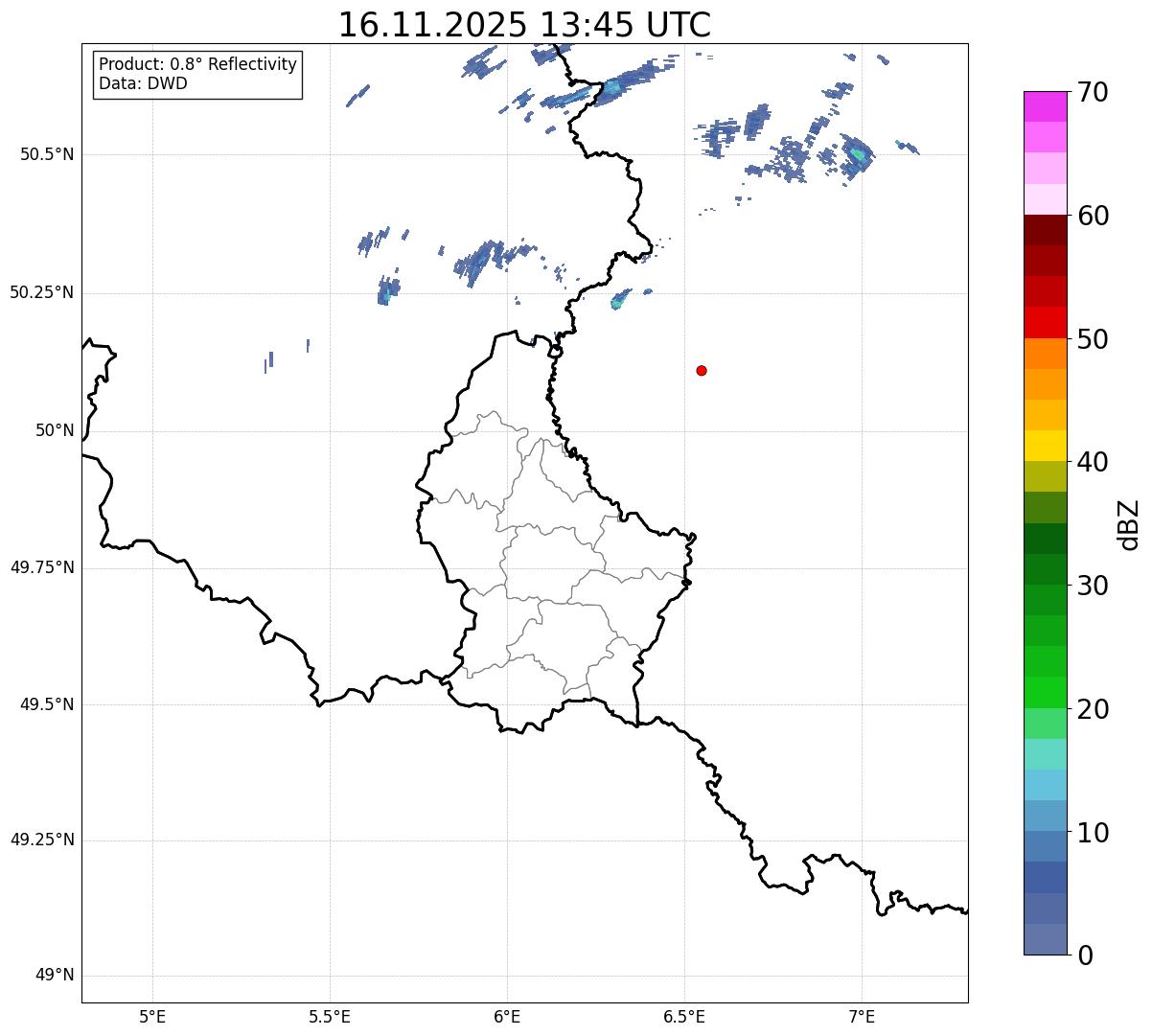Click the 50.5°N latitude label
1152x1036 pixels.
coord(47,154)
